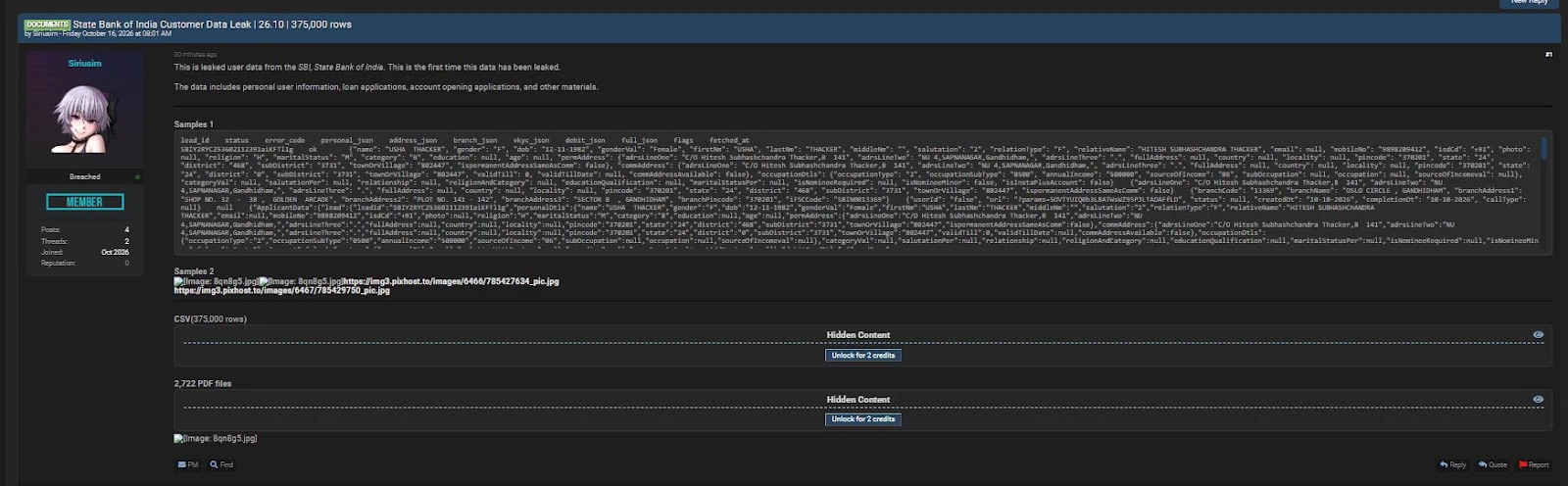Click the 'Hidden Content' title in CSV box
The width and height of the screenshot is (1568, 486).
(x=858, y=335)
